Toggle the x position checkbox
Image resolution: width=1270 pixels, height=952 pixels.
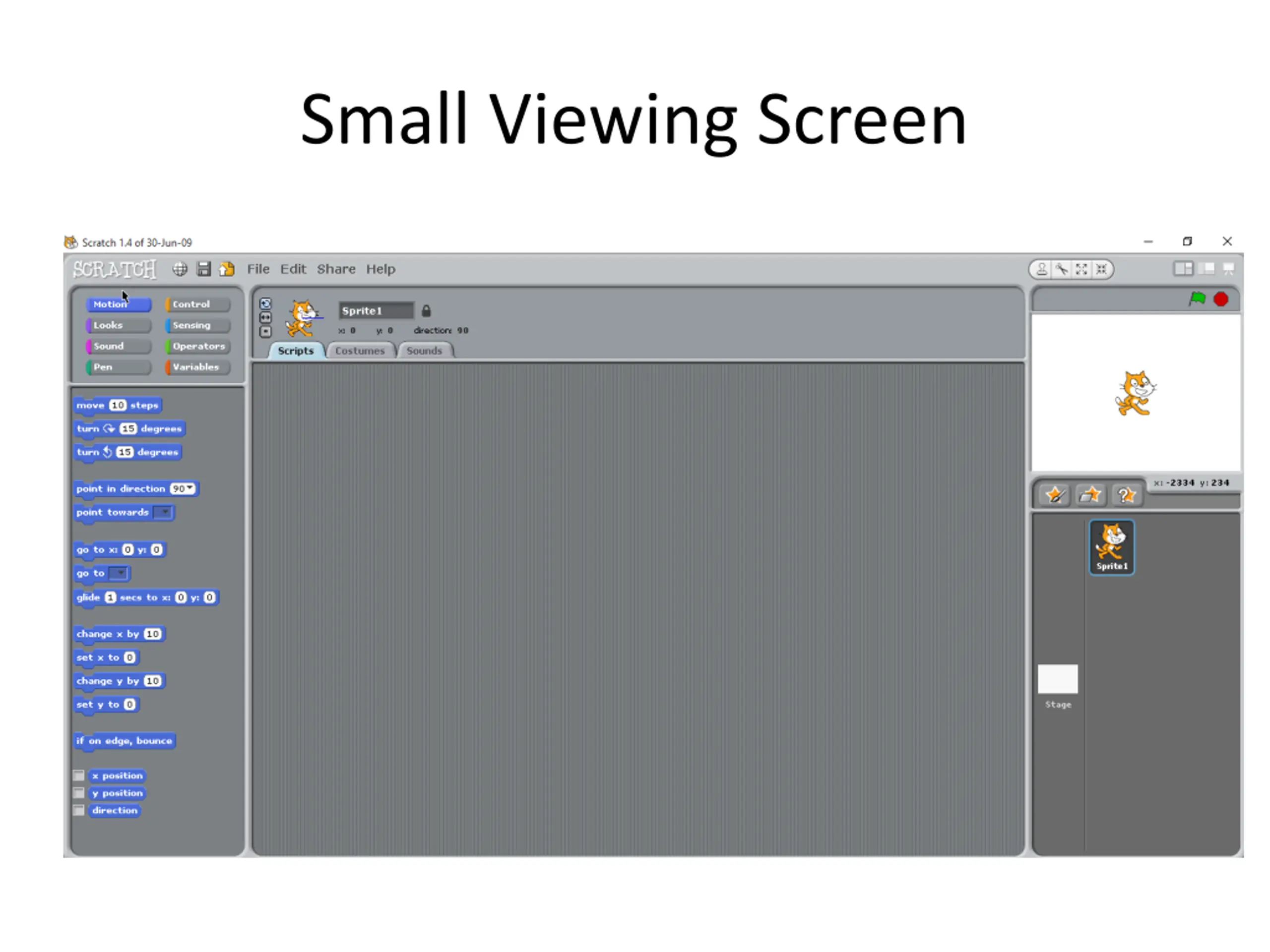pos(79,775)
